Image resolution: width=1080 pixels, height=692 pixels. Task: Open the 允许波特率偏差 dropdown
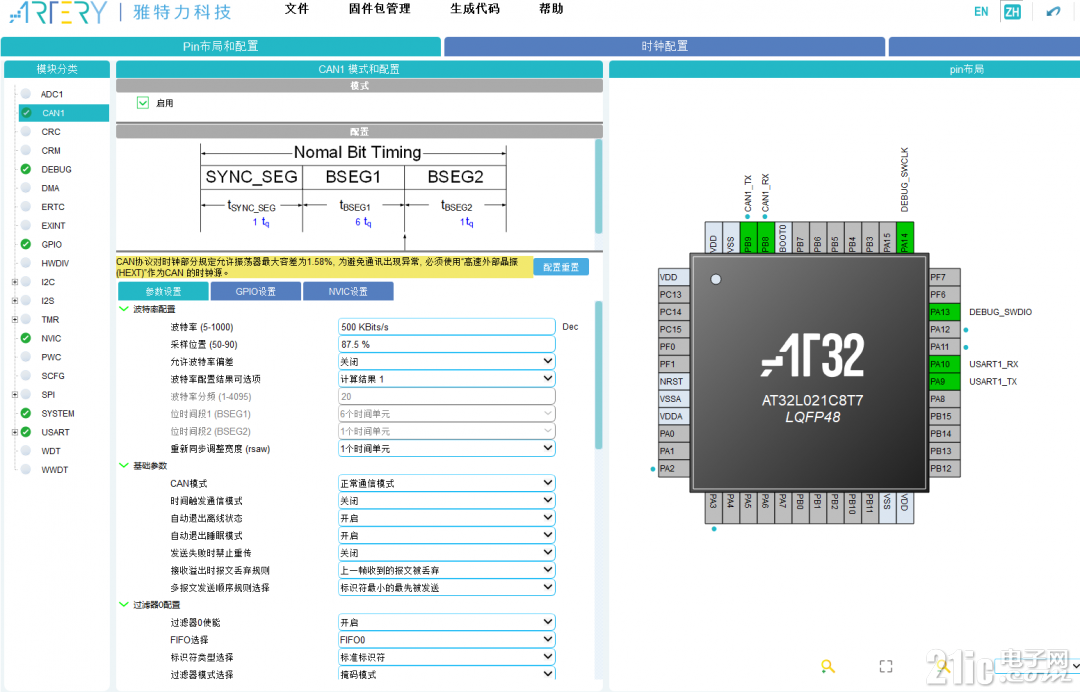[446, 361]
